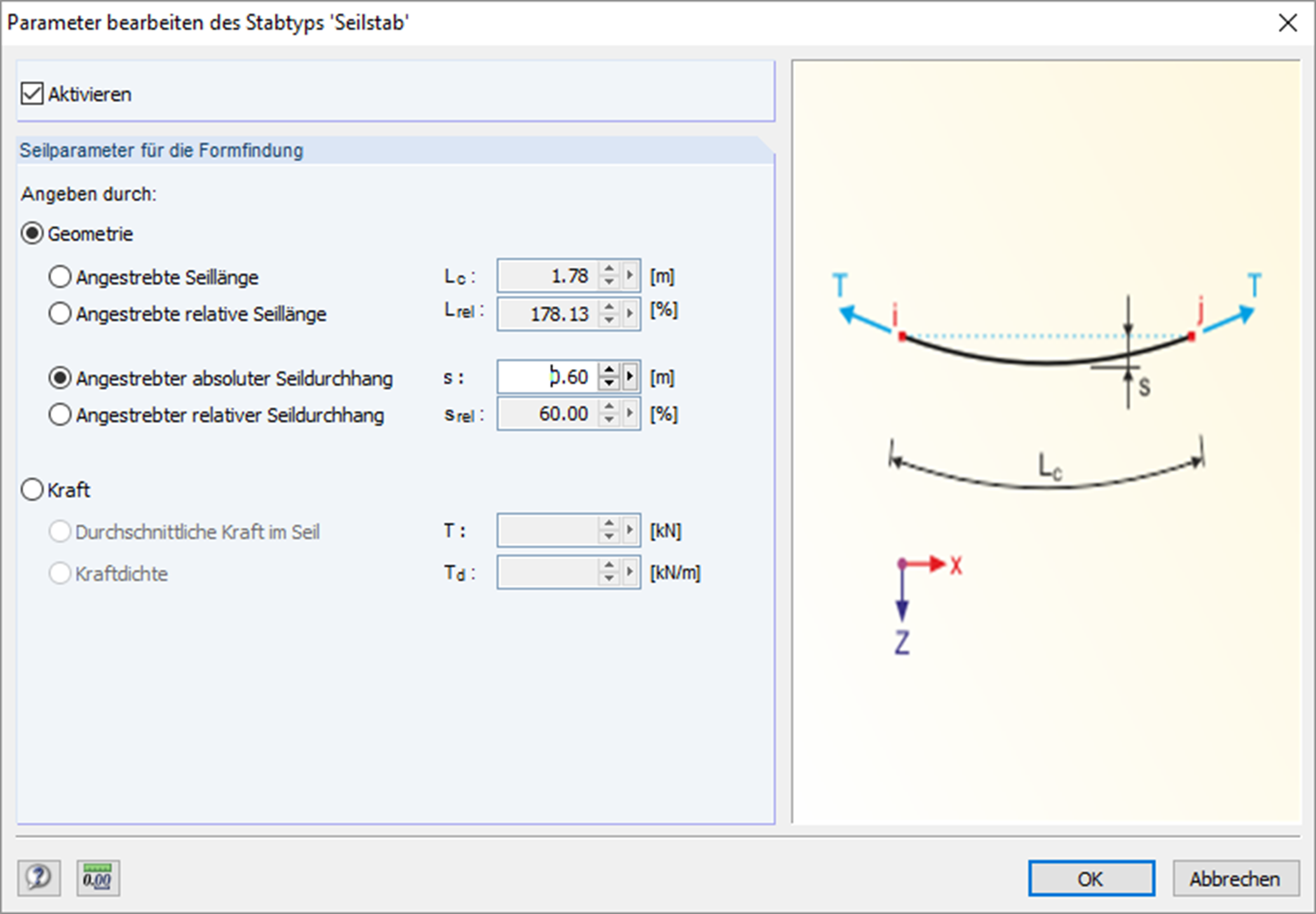Close the Seilstab parameter dialog
This screenshot has width=1316, height=914.
(1288, 23)
